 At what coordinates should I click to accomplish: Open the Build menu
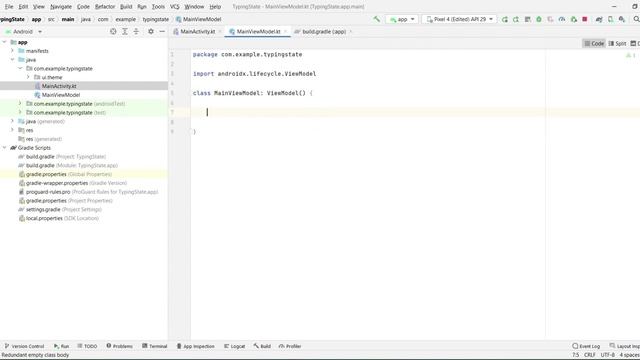(126, 7)
